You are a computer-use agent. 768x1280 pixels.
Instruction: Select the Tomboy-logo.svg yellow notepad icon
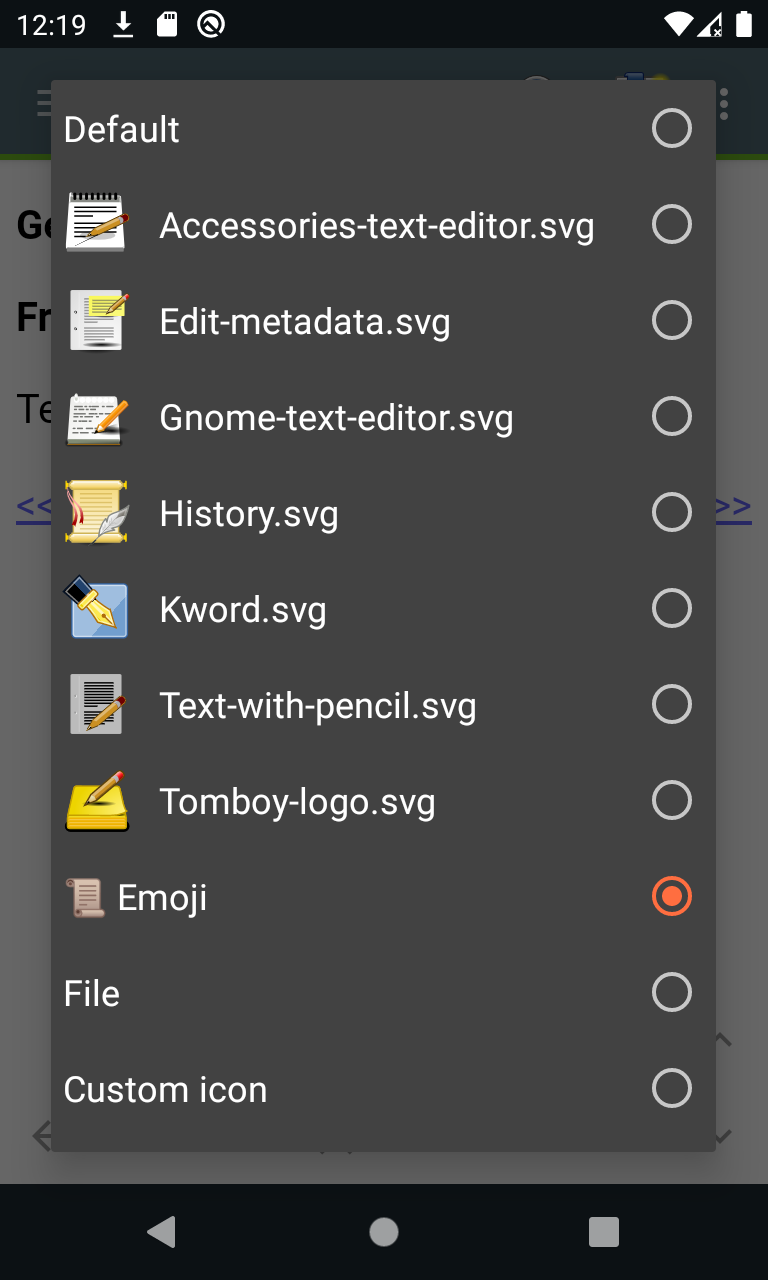(96, 800)
